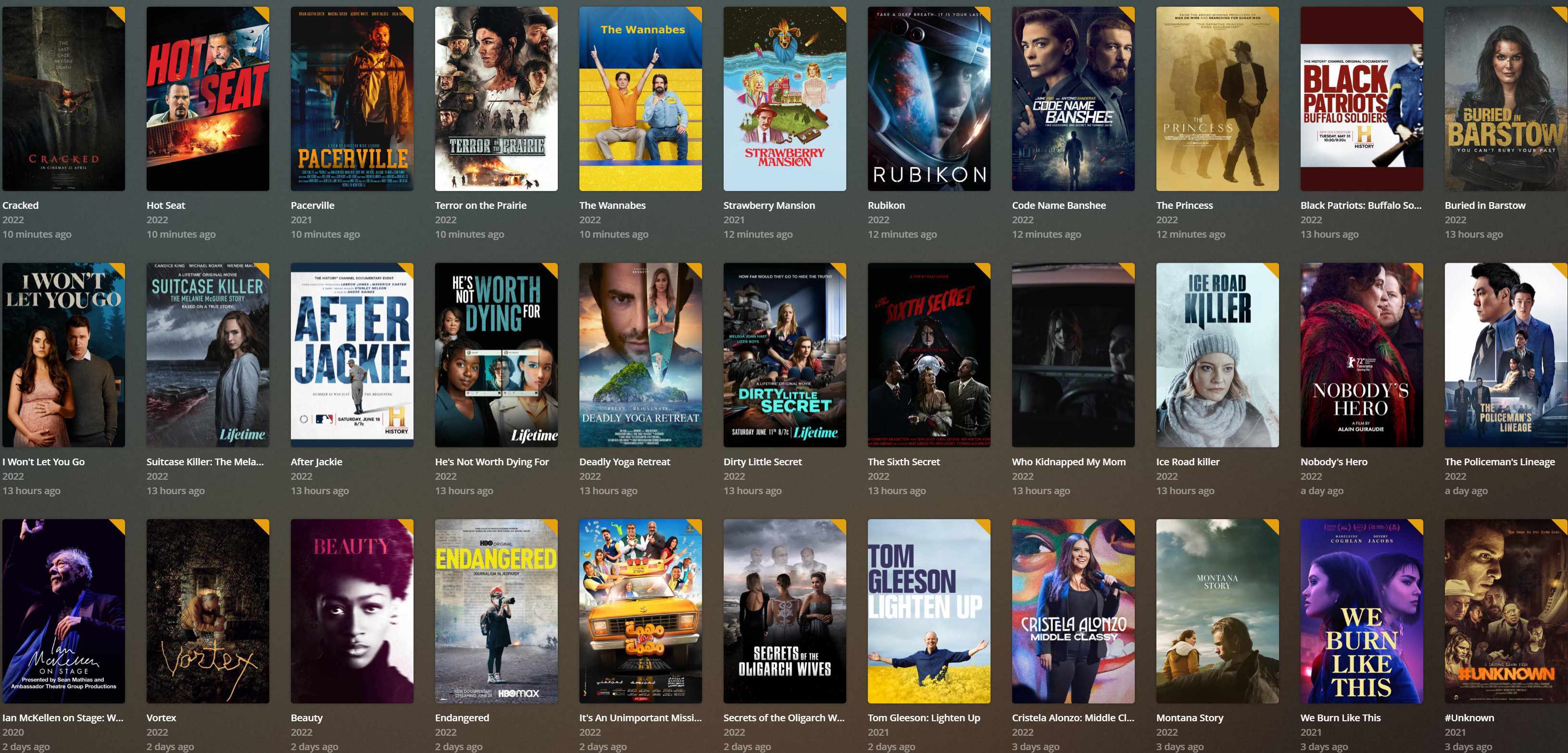Click the unwatched corner flag on Beauty poster
Viewport: 1568px width, 753px height.
pyautogui.click(x=407, y=526)
